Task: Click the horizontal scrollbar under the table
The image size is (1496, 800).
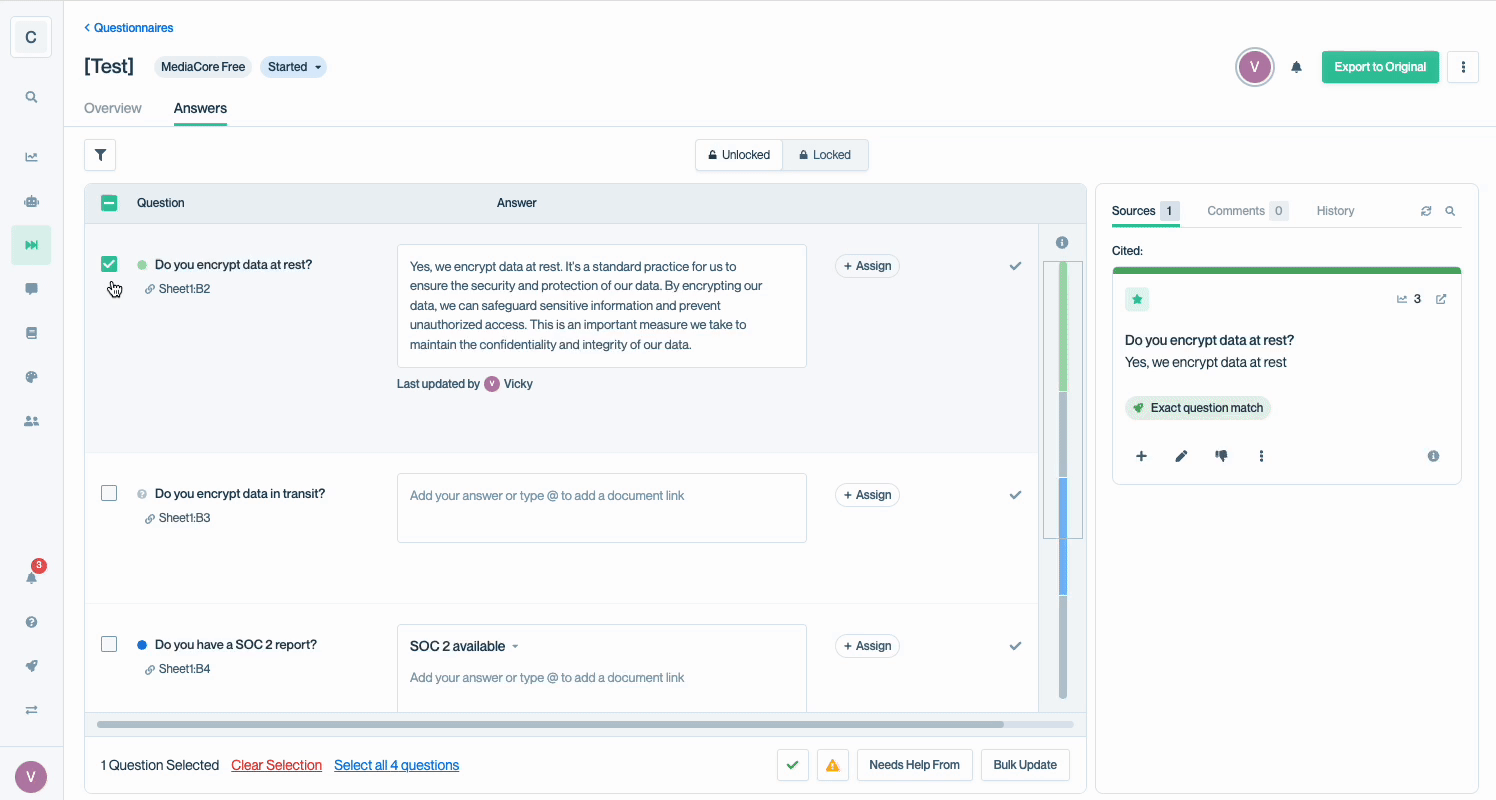Action: [550, 724]
